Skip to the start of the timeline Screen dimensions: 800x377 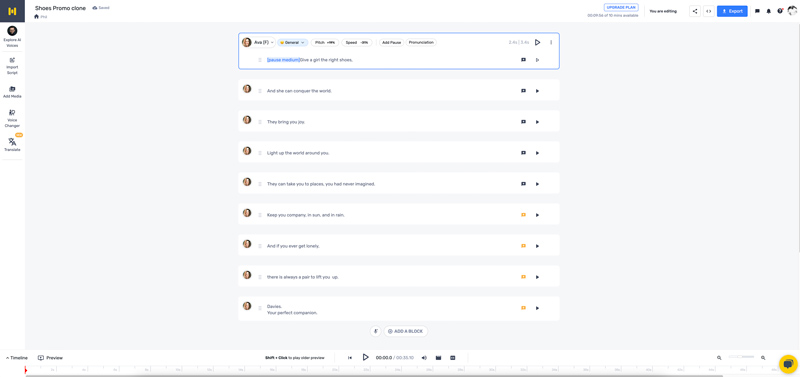350,358
